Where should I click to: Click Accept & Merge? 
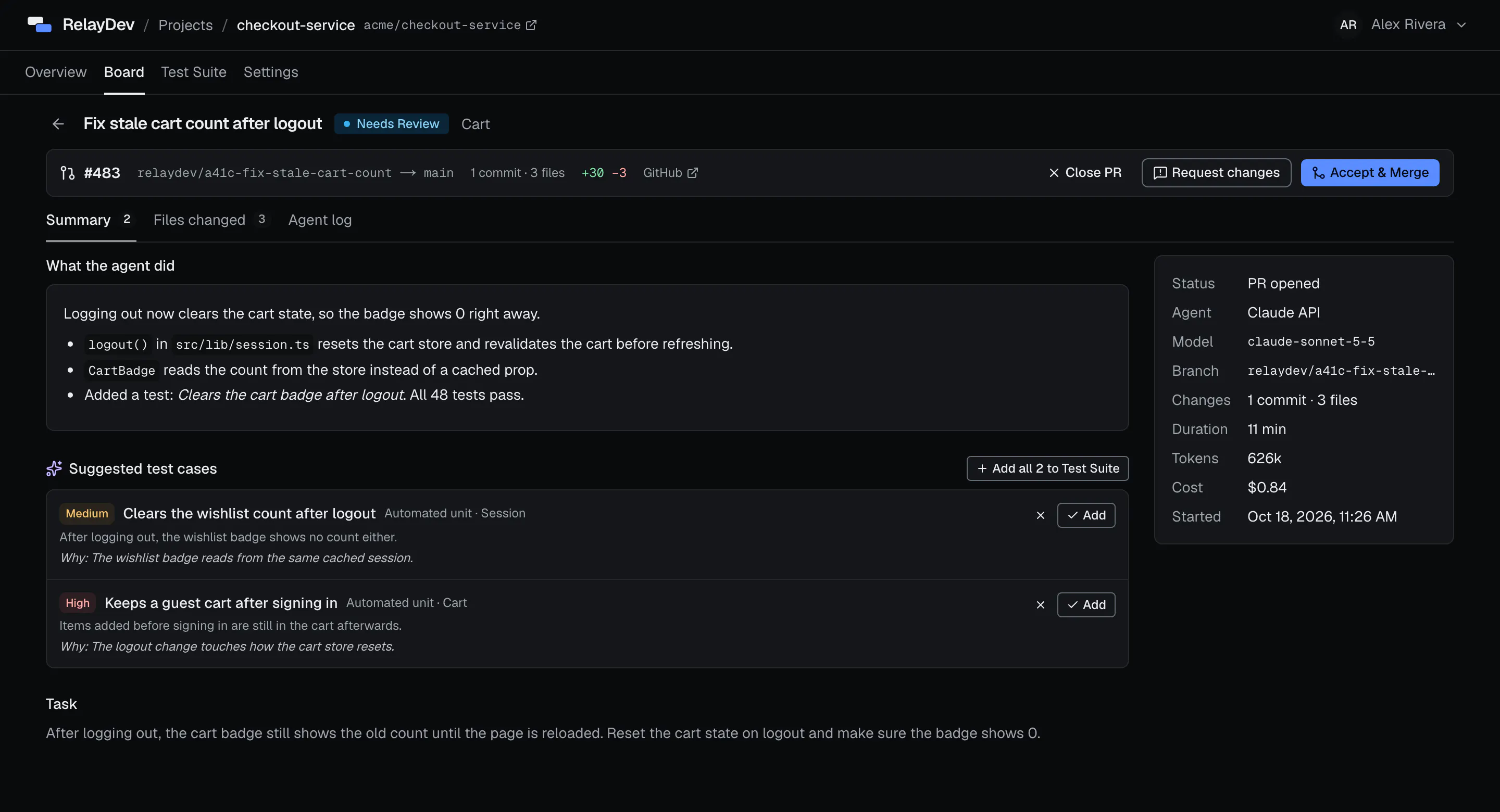1370,173
